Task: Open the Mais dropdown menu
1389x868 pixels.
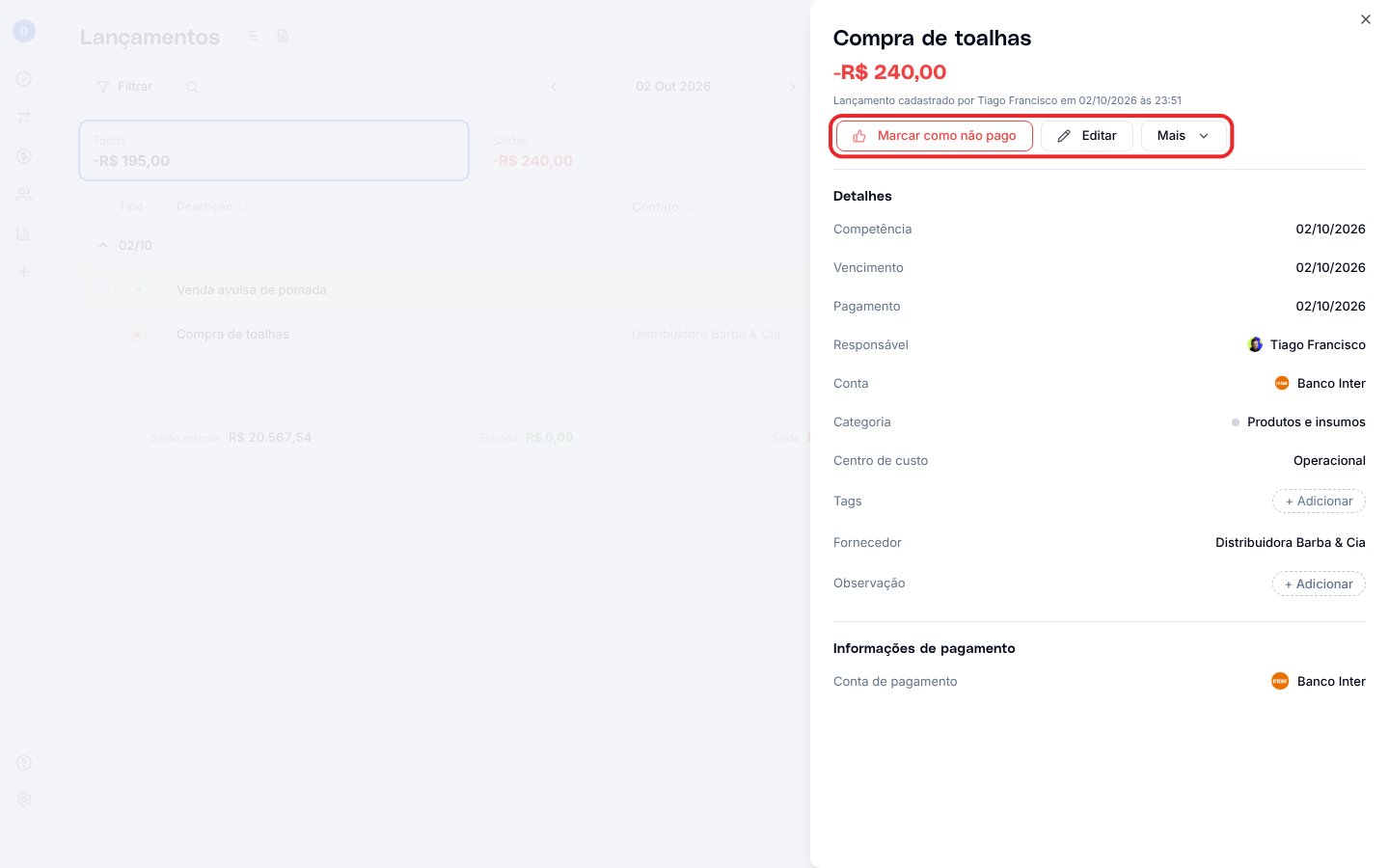Action: [x=1184, y=136]
